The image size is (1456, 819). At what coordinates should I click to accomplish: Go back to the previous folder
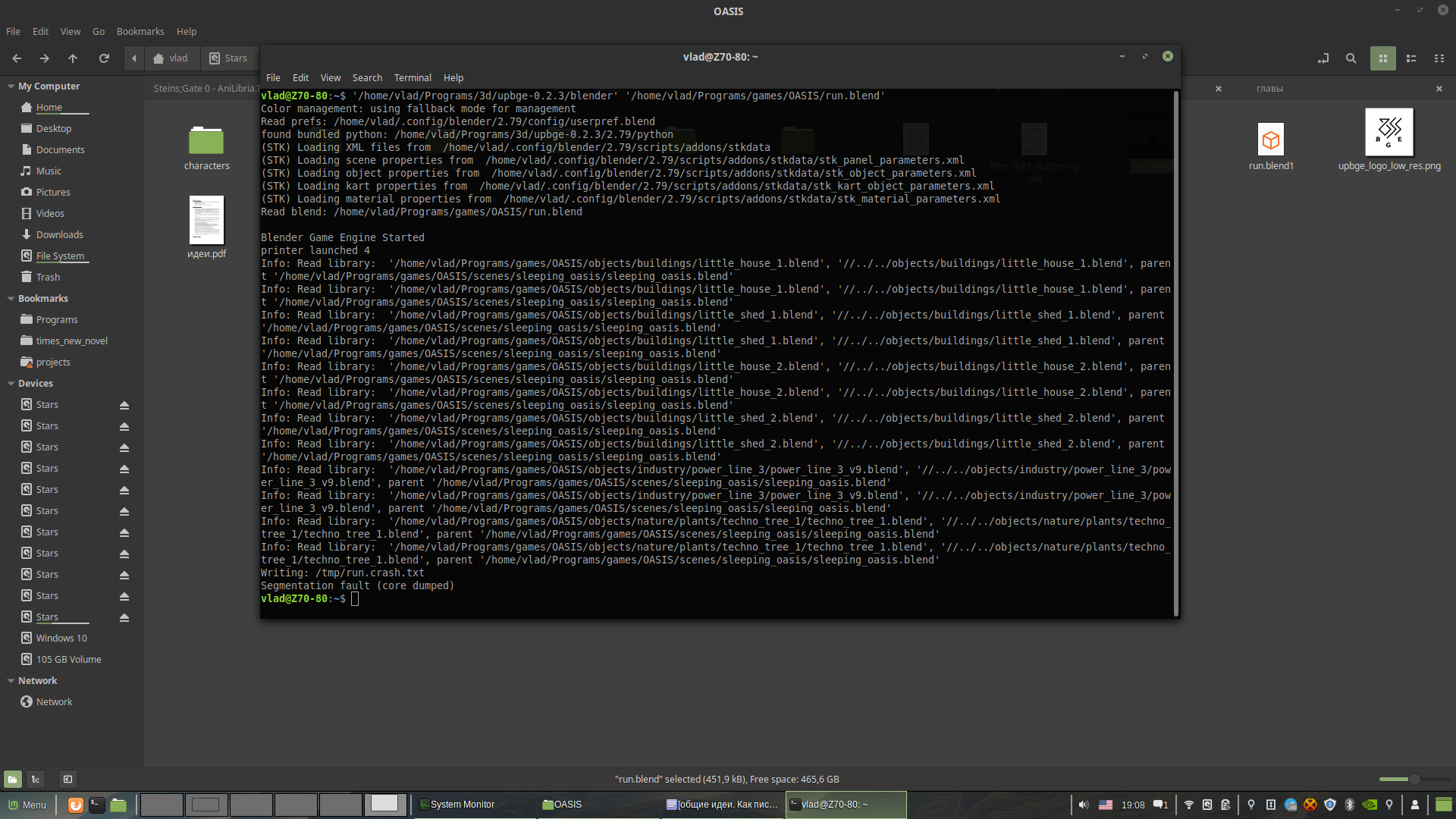coord(16,58)
